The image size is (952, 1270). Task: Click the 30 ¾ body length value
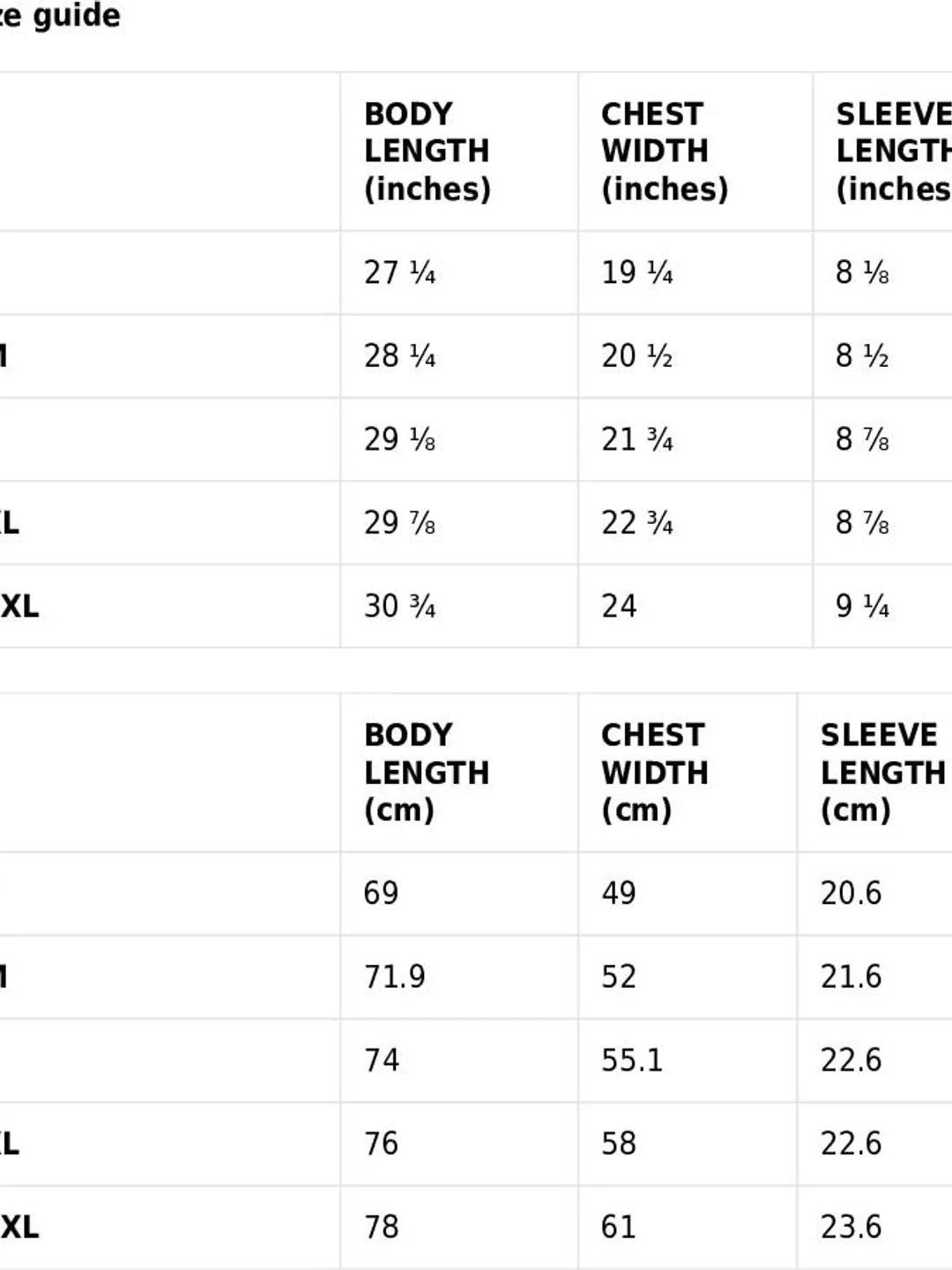click(400, 606)
